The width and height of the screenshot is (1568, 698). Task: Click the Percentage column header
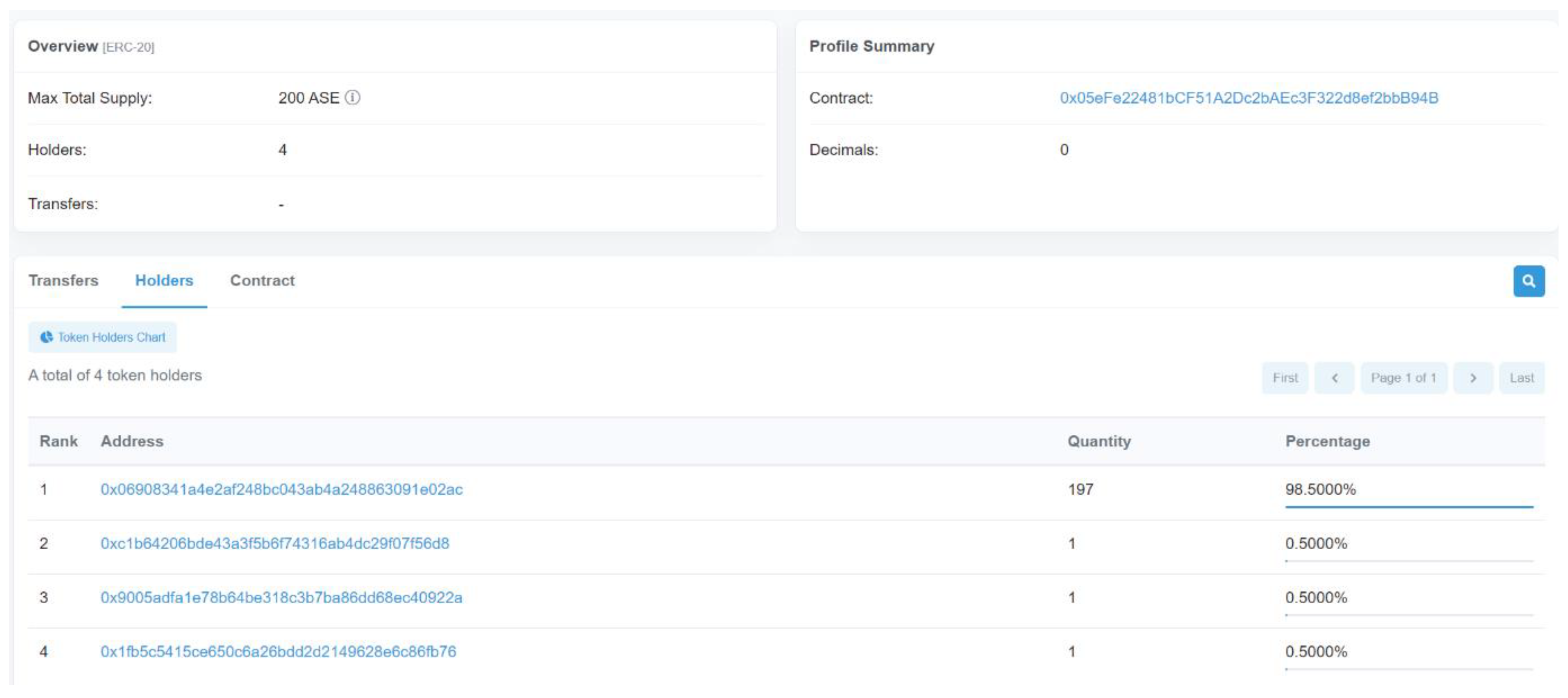coord(1327,441)
